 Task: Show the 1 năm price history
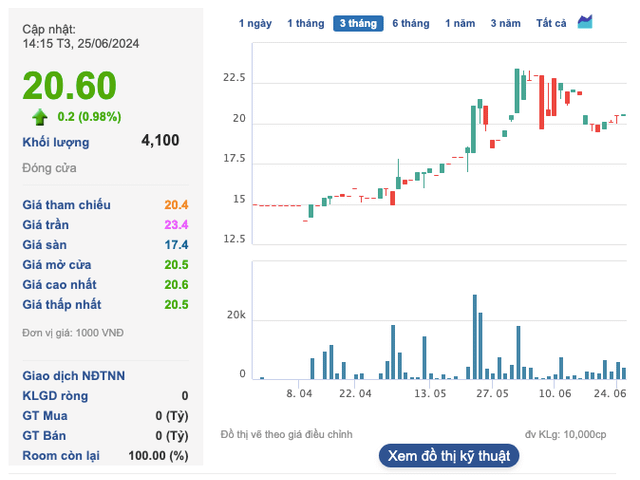pyautogui.click(x=460, y=23)
